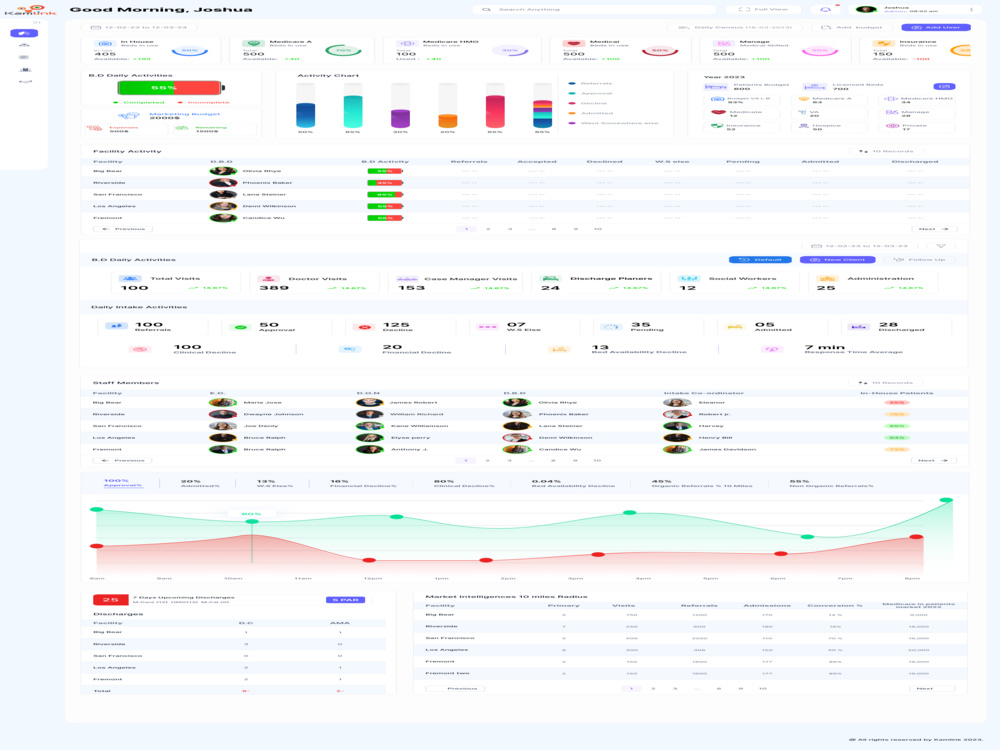Image resolution: width=1000 pixels, height=750 pixels.
Task: Open the Search Anything field
Action: pyautogui.click(x=590, y=8)
